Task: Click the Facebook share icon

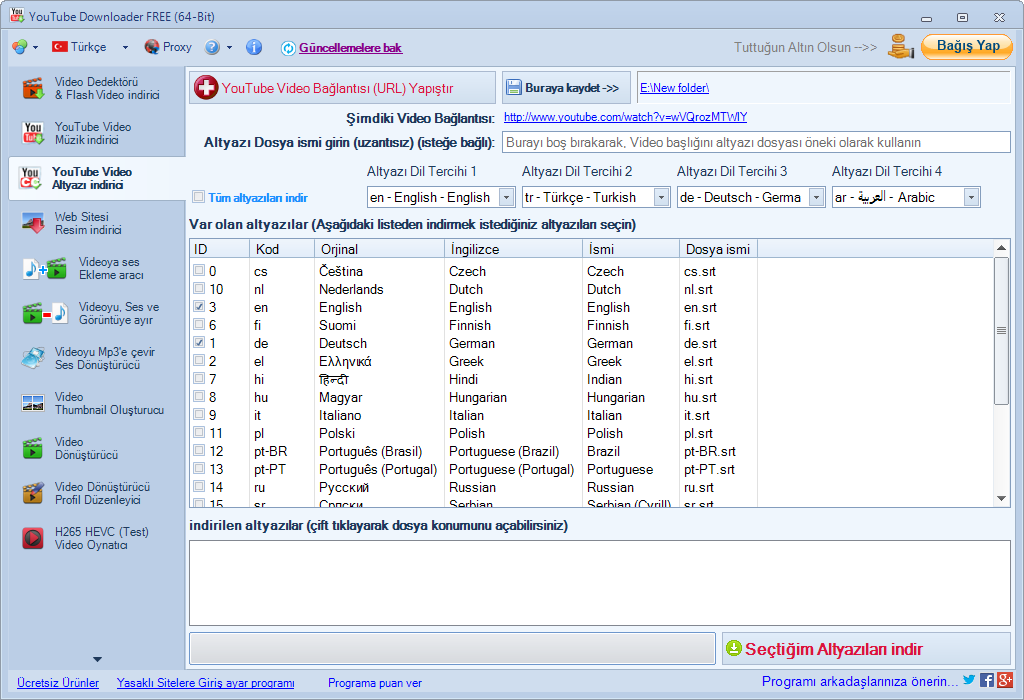Action: pyautogui.click(x=987, y=680)
